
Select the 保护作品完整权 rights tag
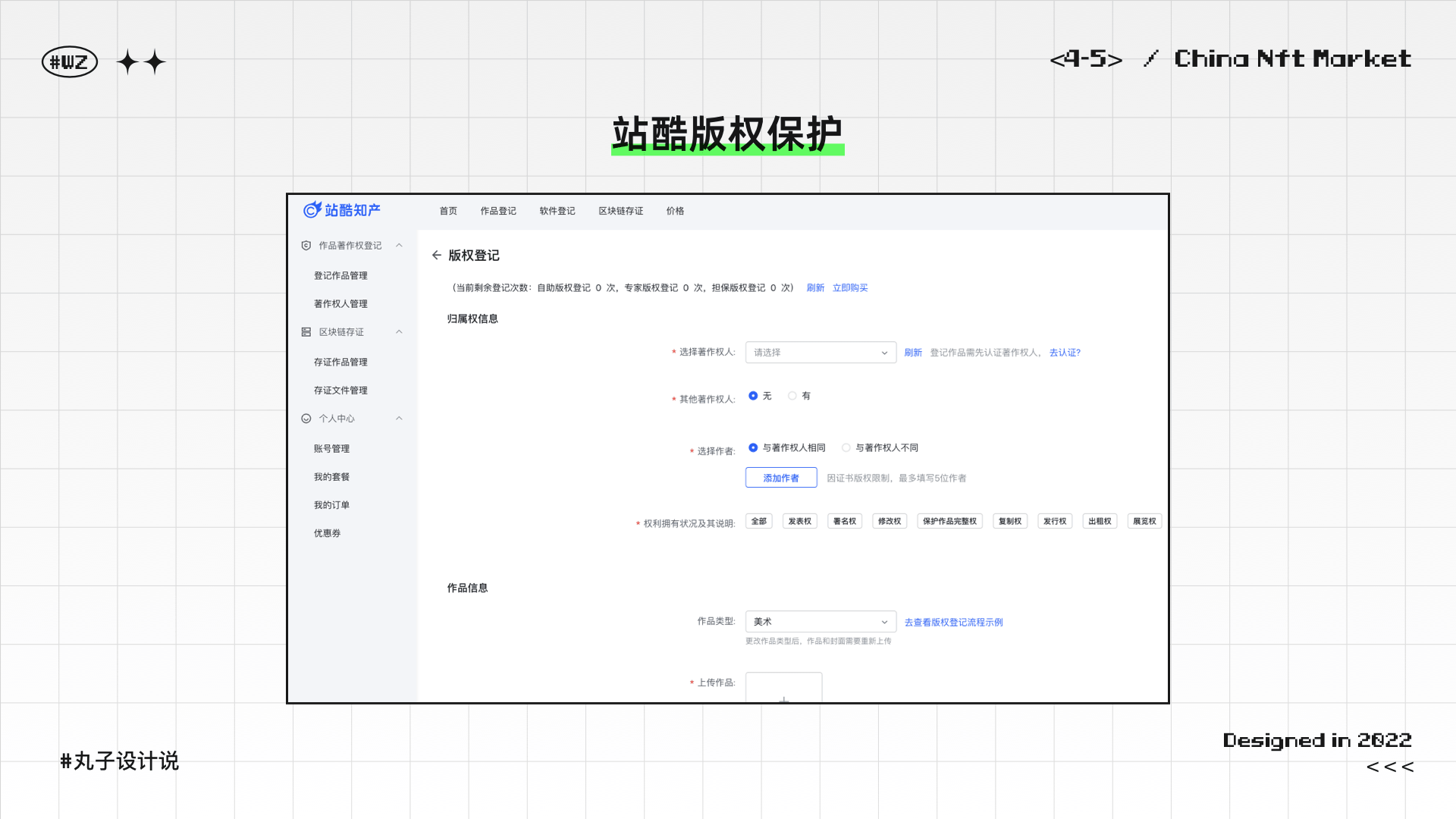pyautogui.click(x=949, y=522)
